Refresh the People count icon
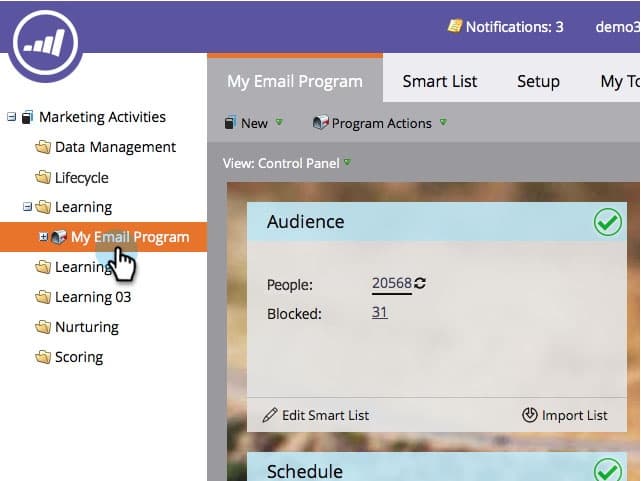 coord(420,283)
